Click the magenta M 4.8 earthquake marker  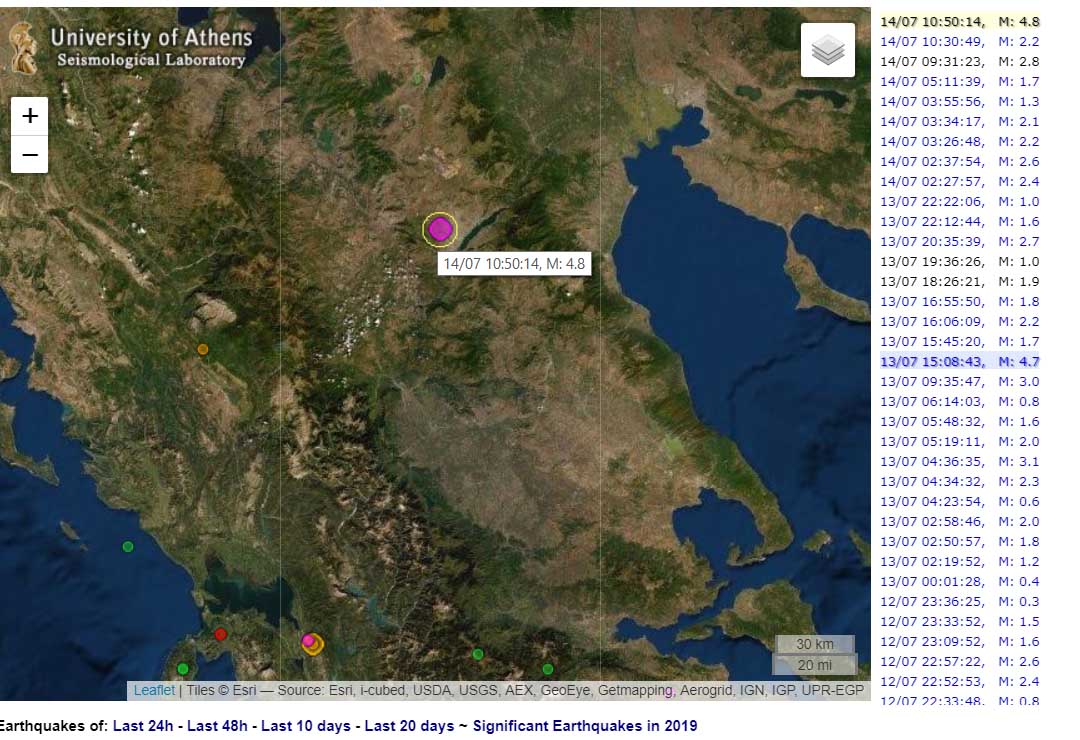(x=439, y=229)
